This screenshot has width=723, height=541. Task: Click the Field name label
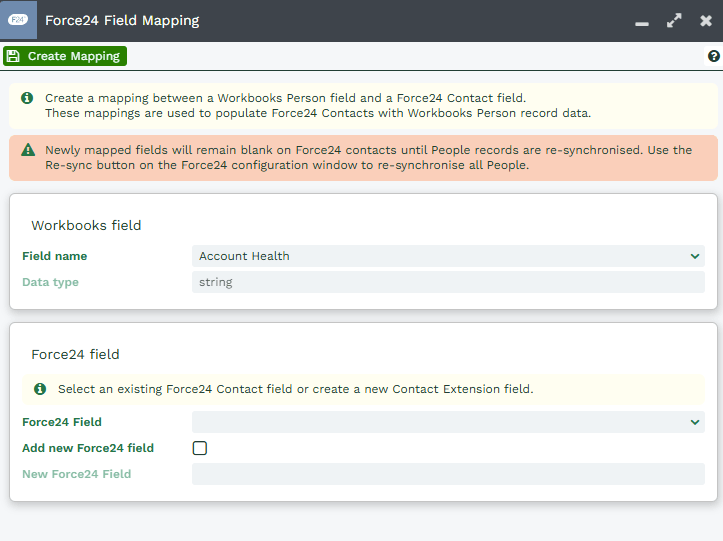point(54,256)
